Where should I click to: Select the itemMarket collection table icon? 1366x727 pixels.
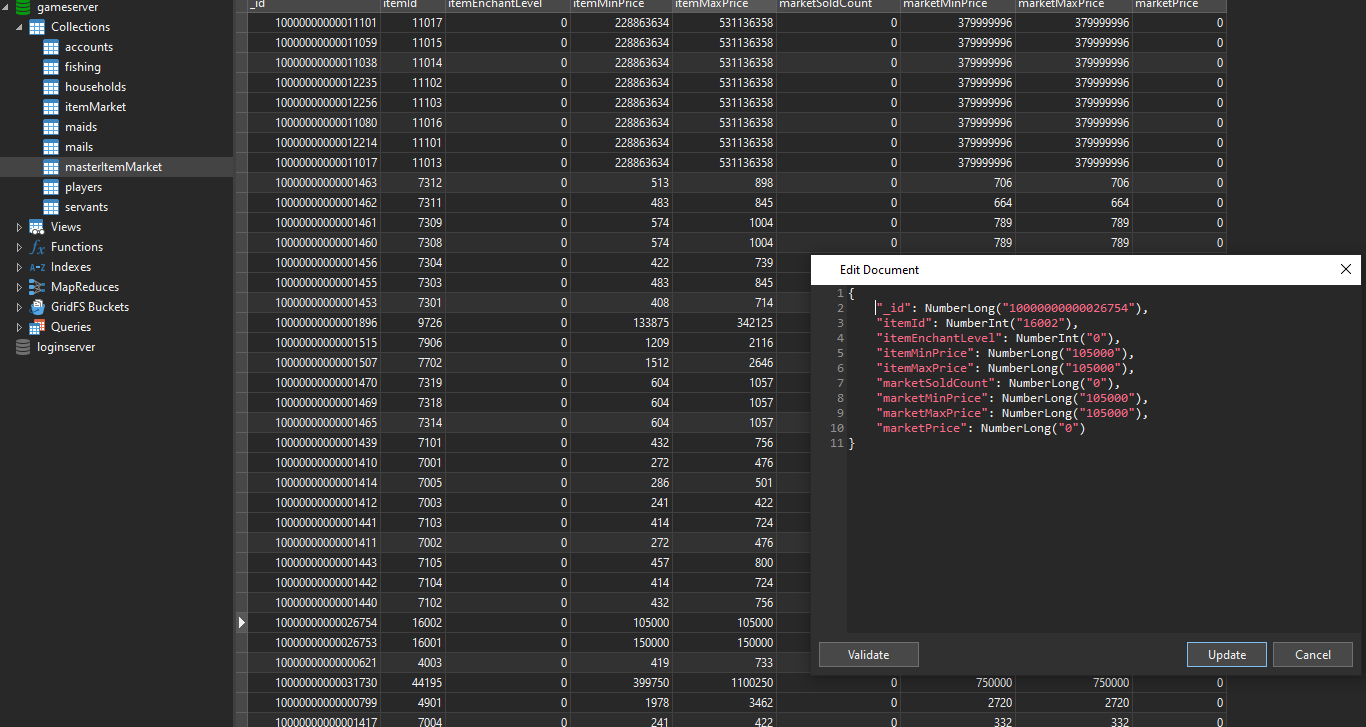pyautogui.click(x=51, y=107)
